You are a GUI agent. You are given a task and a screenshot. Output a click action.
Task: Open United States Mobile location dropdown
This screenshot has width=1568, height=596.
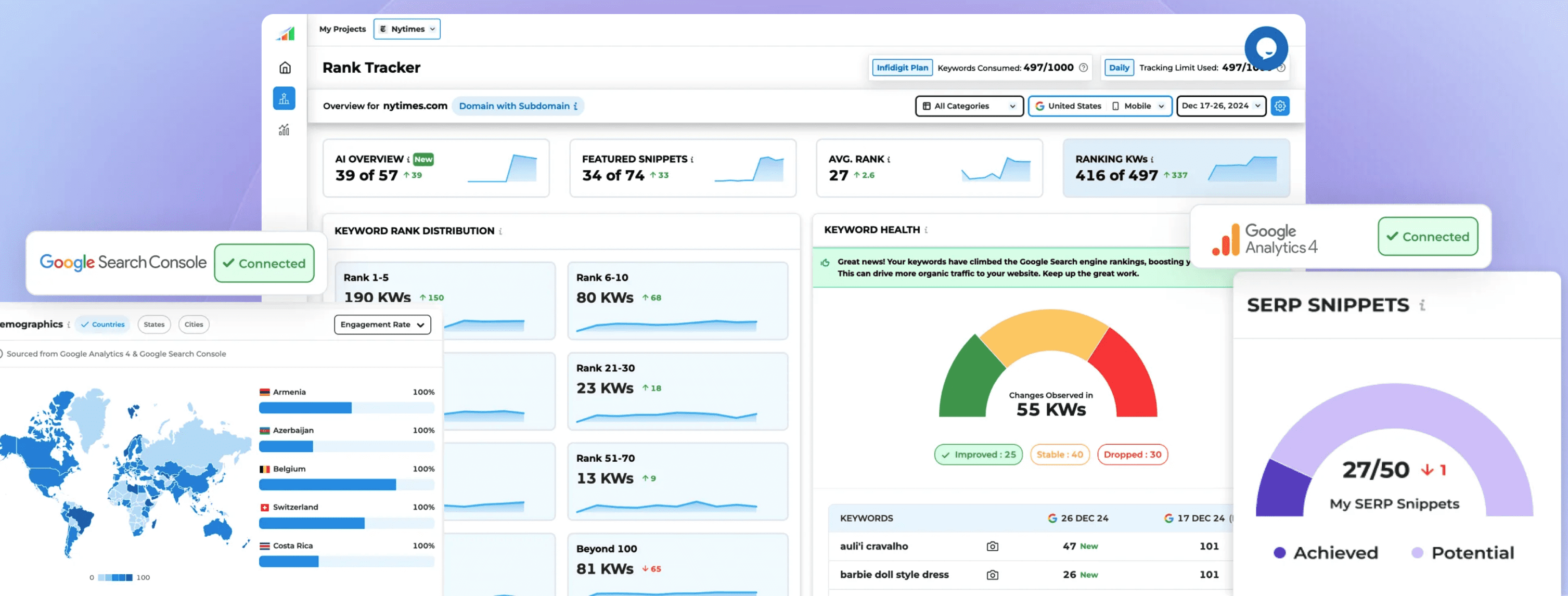pyautogui.click(x=1100, y=106)
